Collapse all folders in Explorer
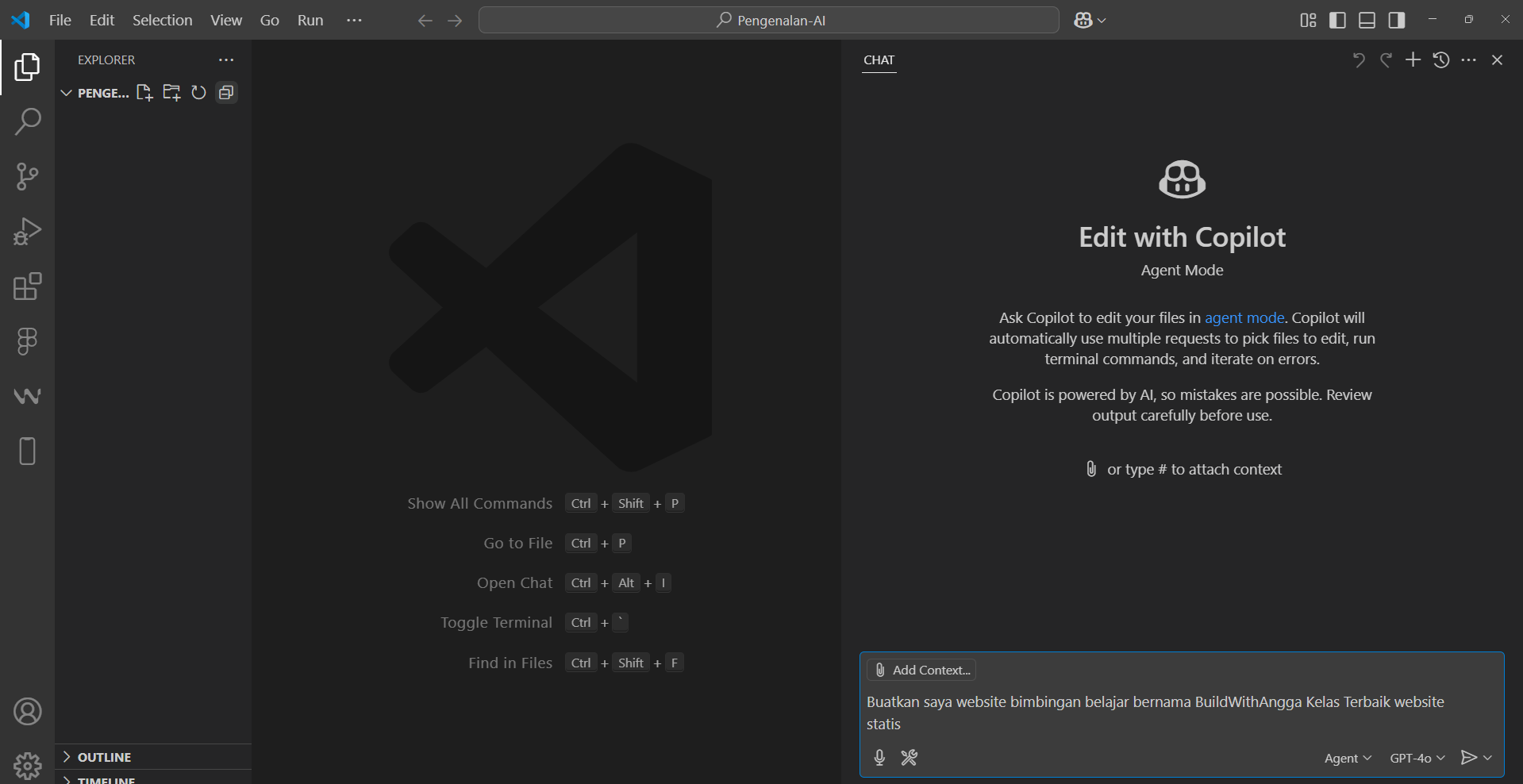1523x784 pixels. [x=226, y=93]
